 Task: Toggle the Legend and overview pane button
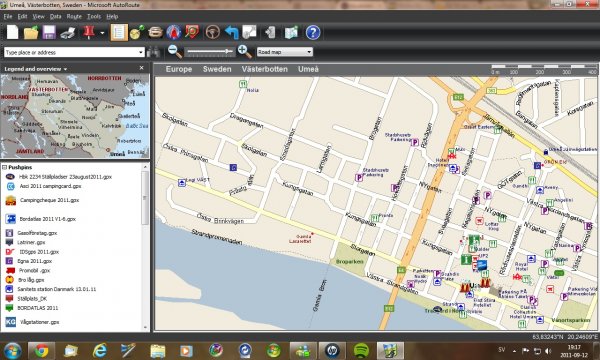tap(119, 33)
